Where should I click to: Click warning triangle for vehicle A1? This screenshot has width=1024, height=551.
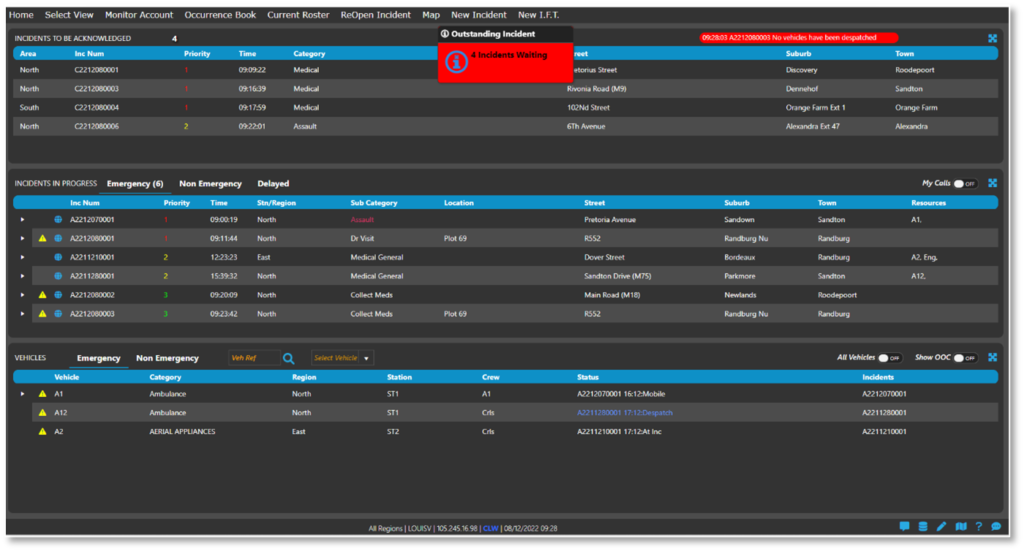pyautogui.click(x=42, y=394)
